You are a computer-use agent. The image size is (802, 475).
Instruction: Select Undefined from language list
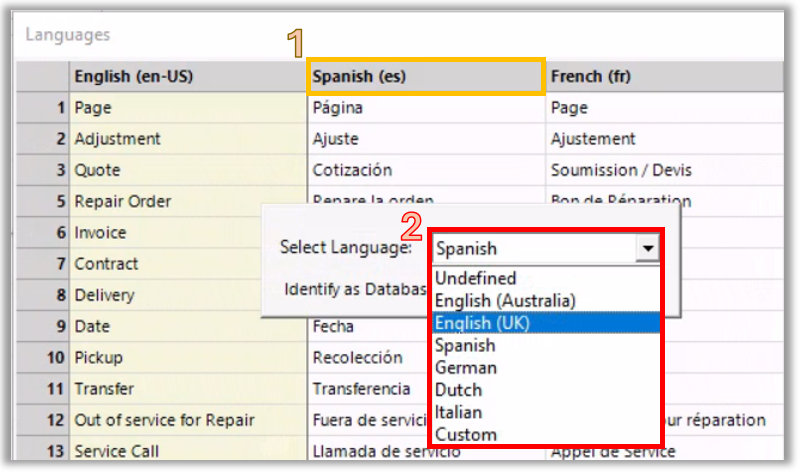coord(476,278)
